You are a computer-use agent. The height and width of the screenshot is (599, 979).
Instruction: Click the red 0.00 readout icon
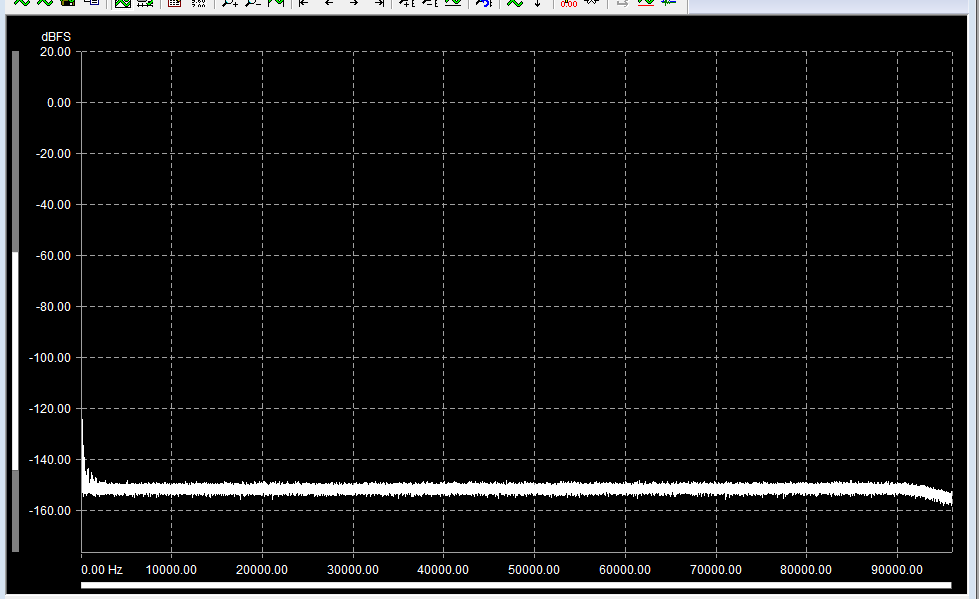pos(568,3)
